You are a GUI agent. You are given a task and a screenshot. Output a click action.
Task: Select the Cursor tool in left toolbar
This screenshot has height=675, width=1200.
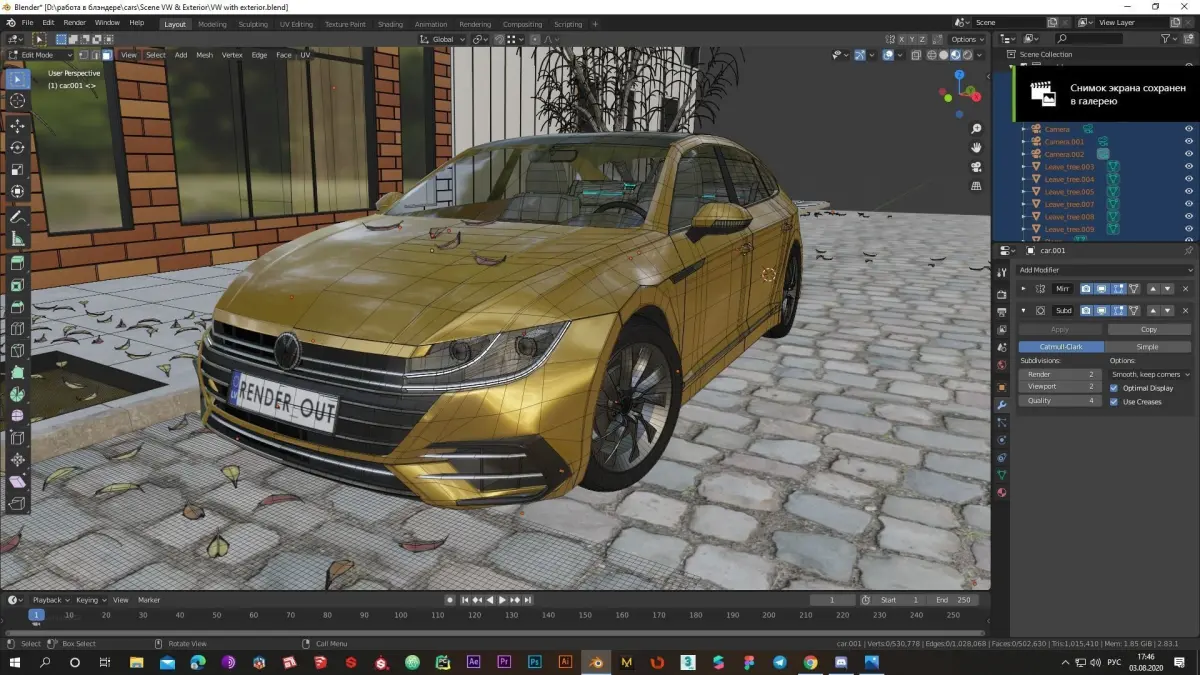17,101
